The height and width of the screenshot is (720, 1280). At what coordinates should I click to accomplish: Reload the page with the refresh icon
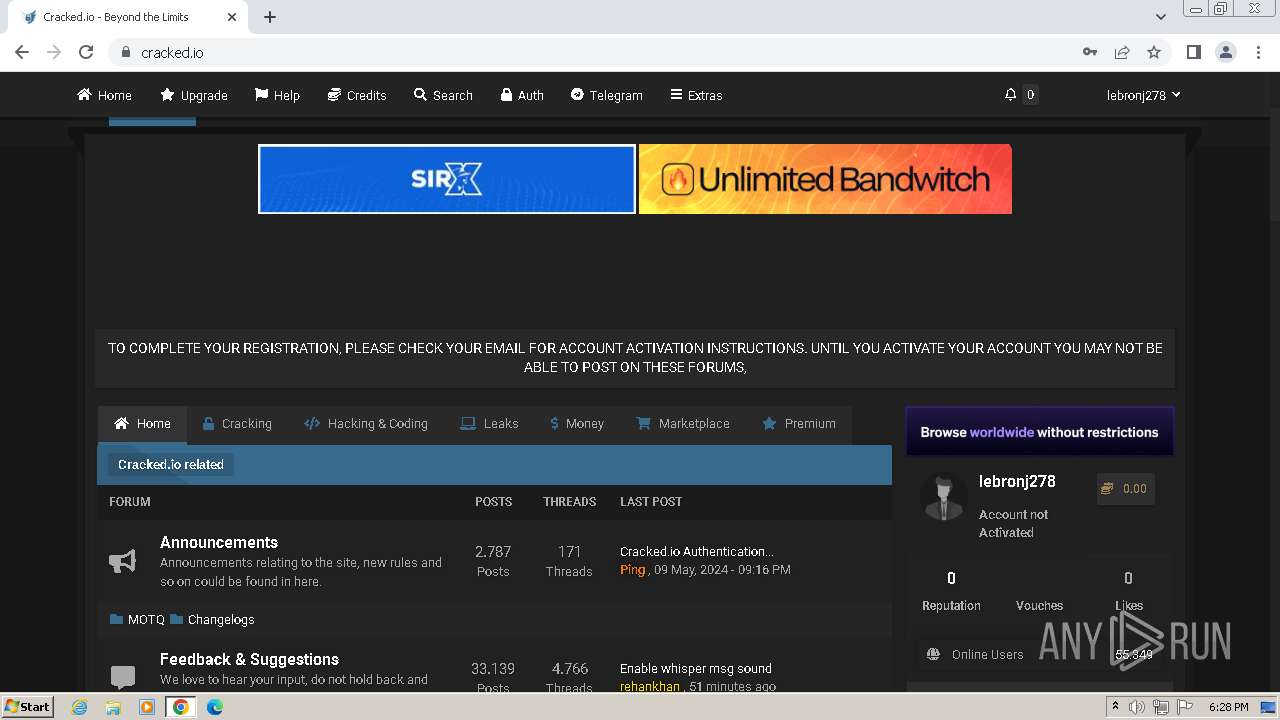tap(86, 52)
